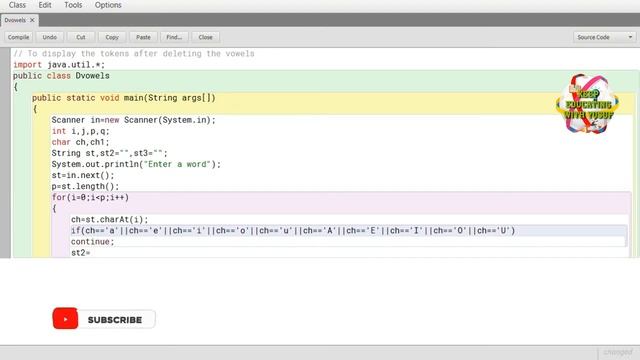Image resolution: width=640 pixels, height=360 pixels.
Task: Click the 'public class Dvowels' declaration
Action: [61, 76]
